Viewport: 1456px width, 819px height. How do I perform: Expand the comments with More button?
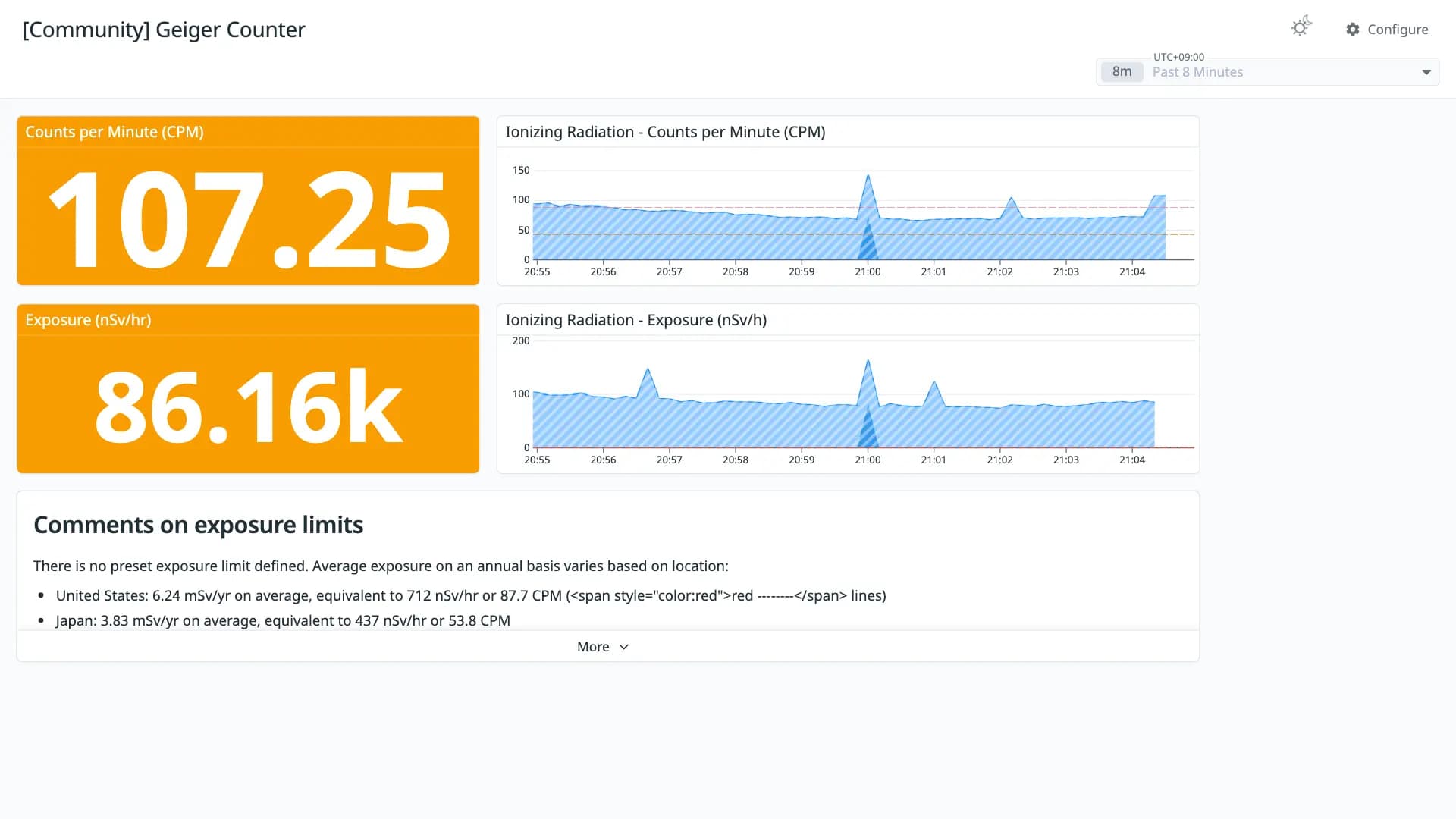[603, 647]
